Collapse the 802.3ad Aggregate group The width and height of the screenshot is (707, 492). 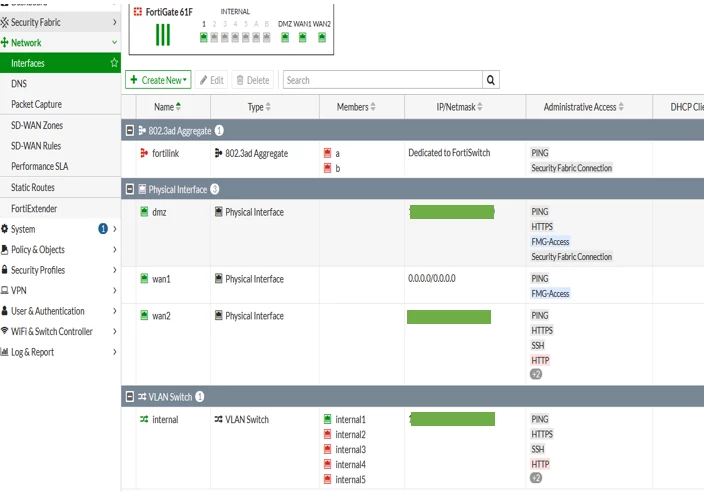130,130
